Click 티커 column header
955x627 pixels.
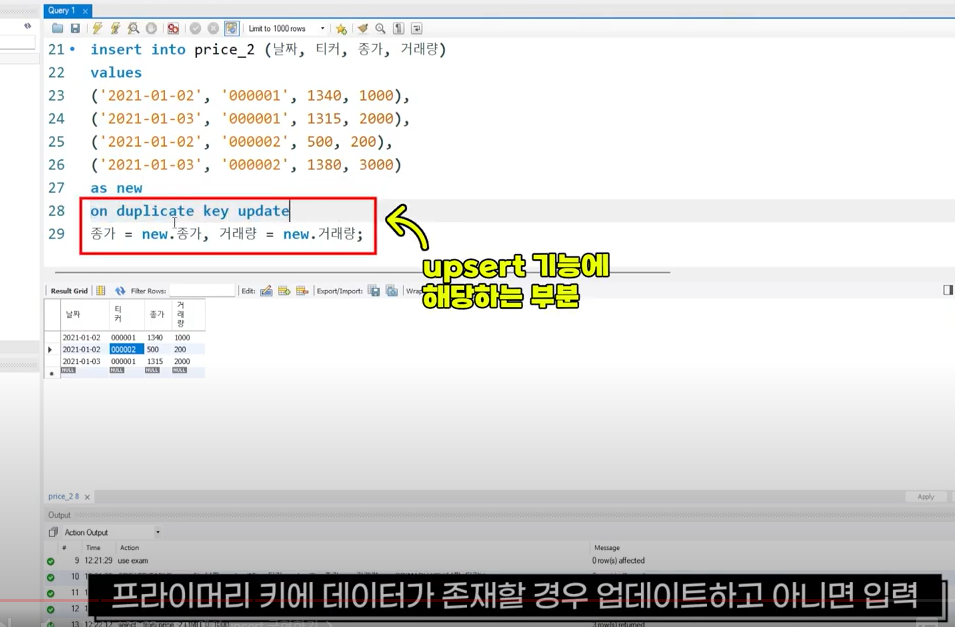(126, 314)
